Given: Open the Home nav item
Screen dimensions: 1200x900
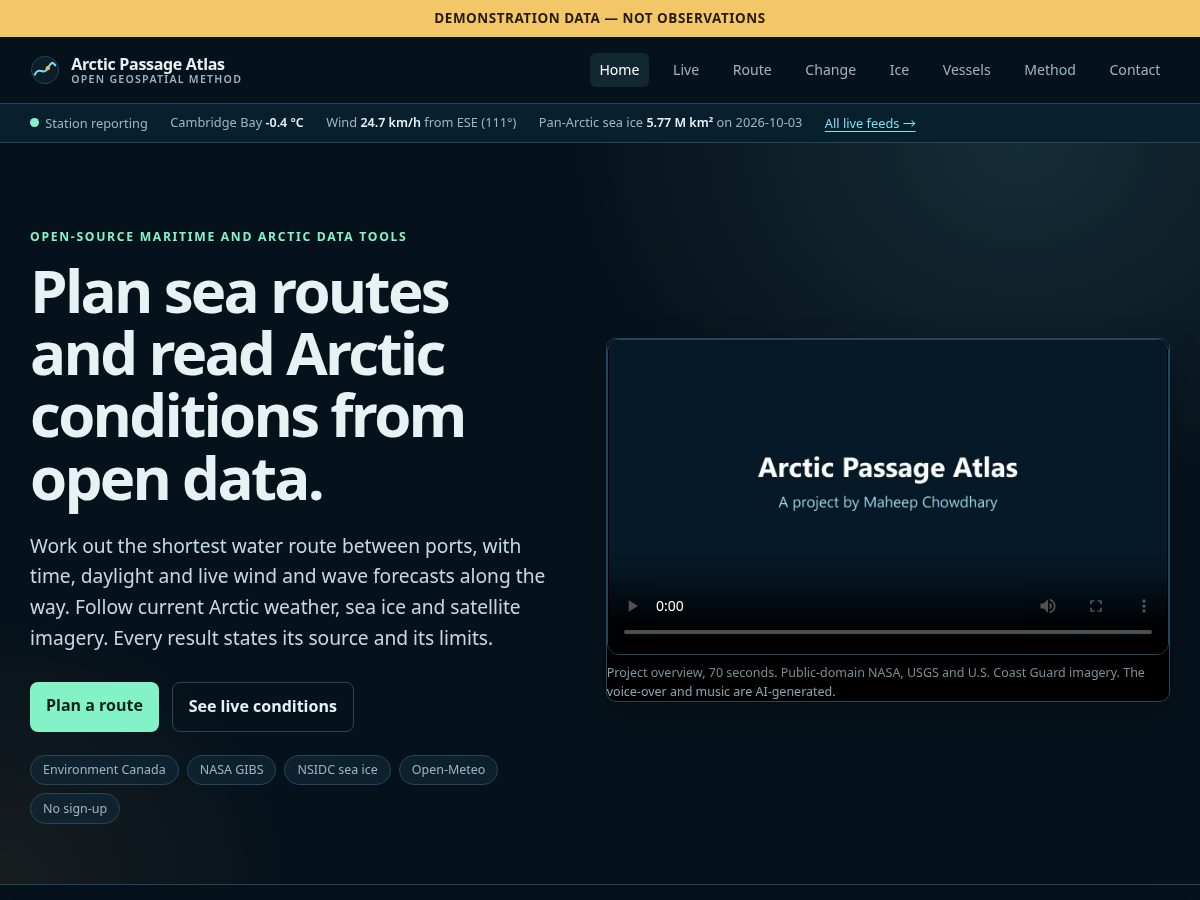Looking at the screenshot, I should (x=619, y=70).
